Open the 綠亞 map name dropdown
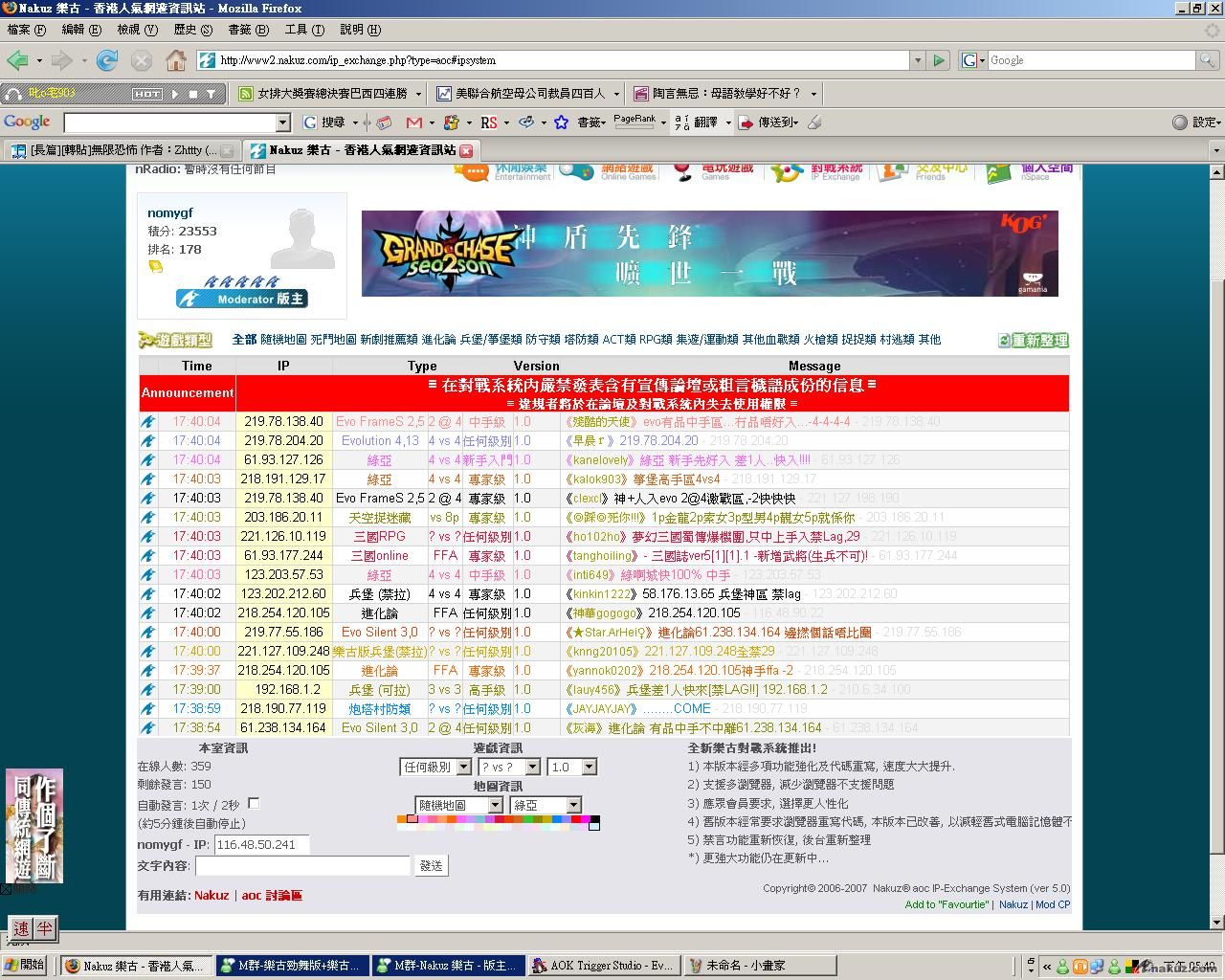 coord(546,805)
